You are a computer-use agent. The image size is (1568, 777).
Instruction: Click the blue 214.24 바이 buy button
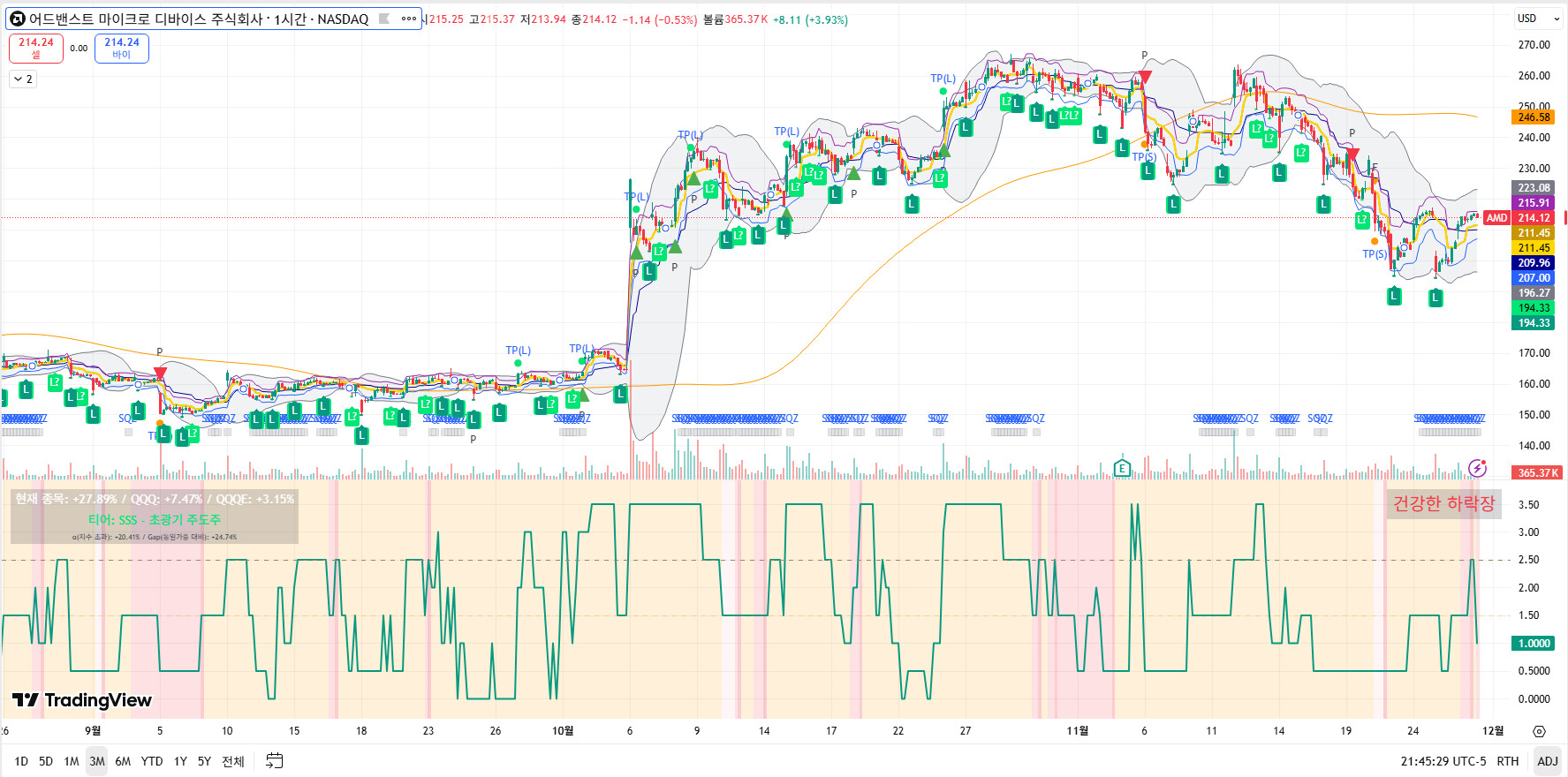[x=122, y=48]
